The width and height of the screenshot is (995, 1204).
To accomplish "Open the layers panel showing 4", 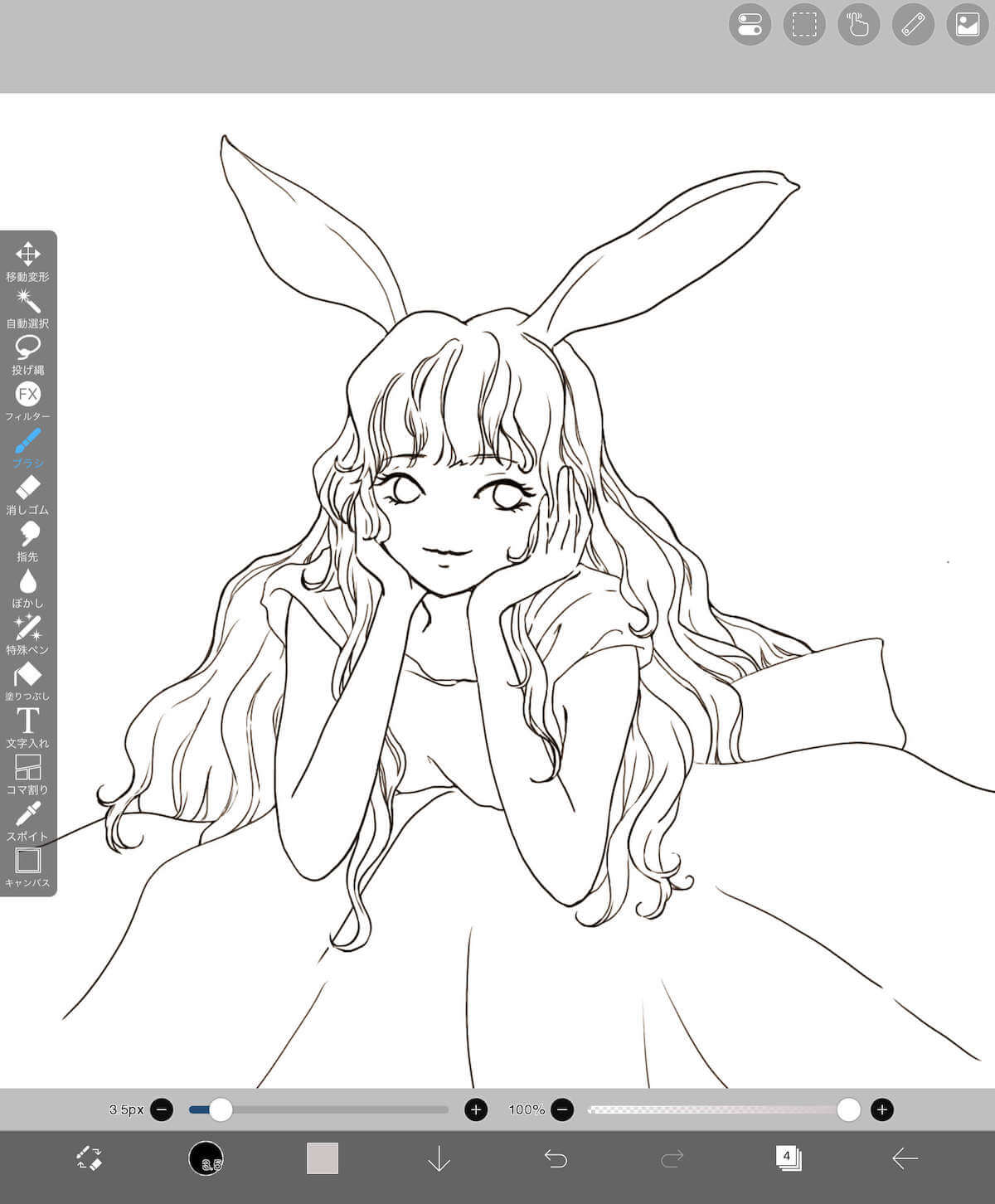I will tap(788, 1158).
